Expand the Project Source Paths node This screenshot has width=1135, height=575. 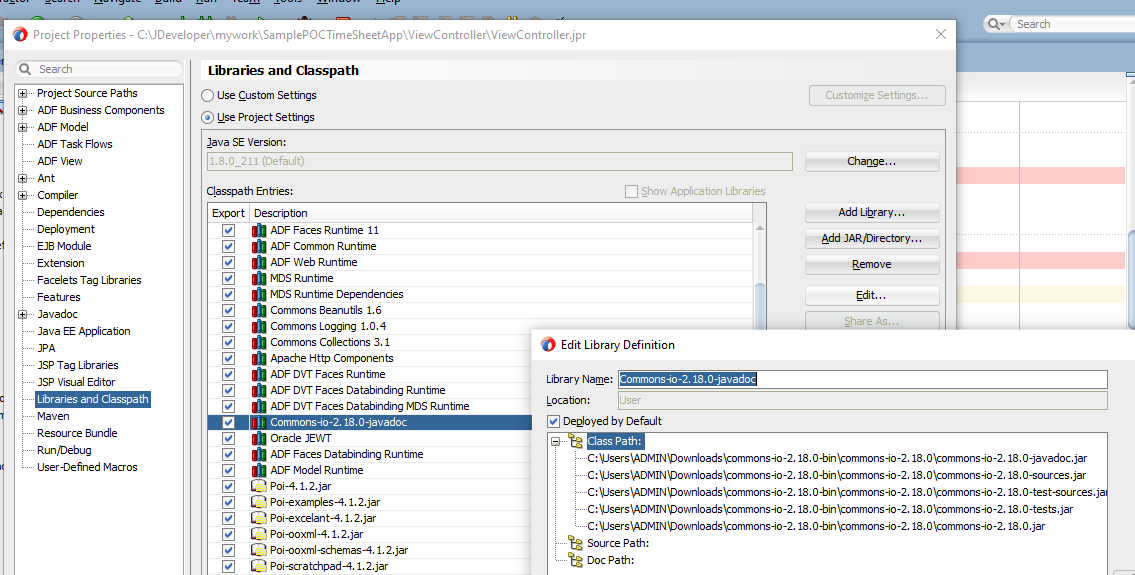pos(23,93)
